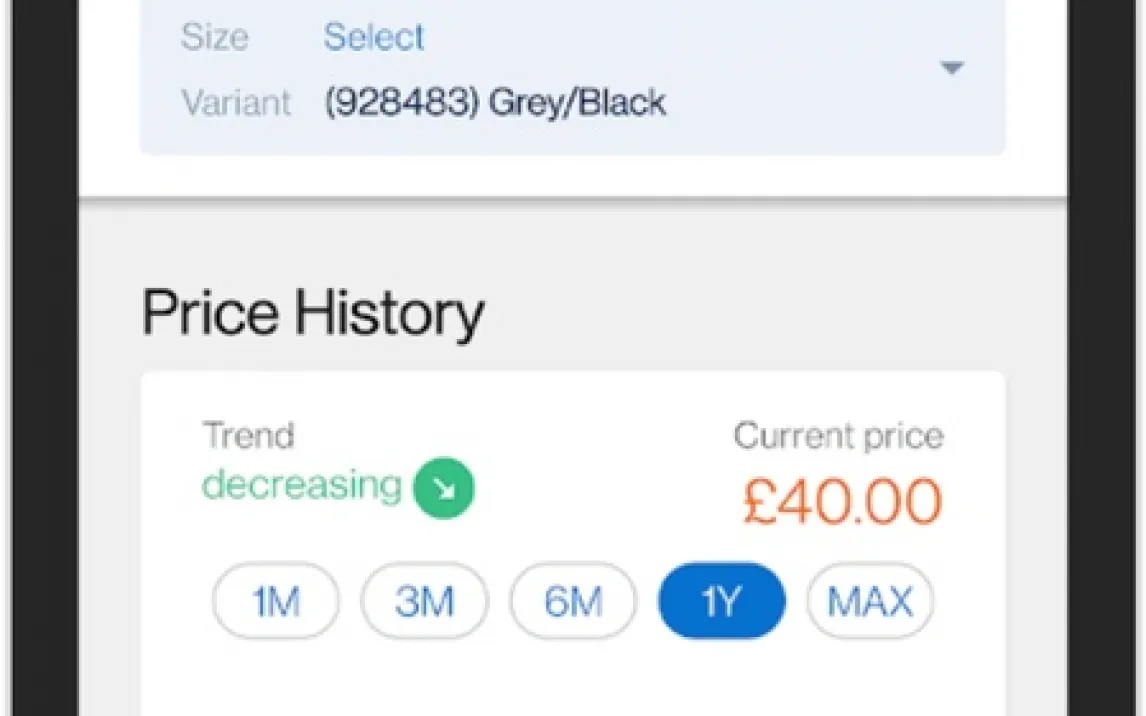Switch to the 6M price range
1146x716 pixels.
(573, 601)
